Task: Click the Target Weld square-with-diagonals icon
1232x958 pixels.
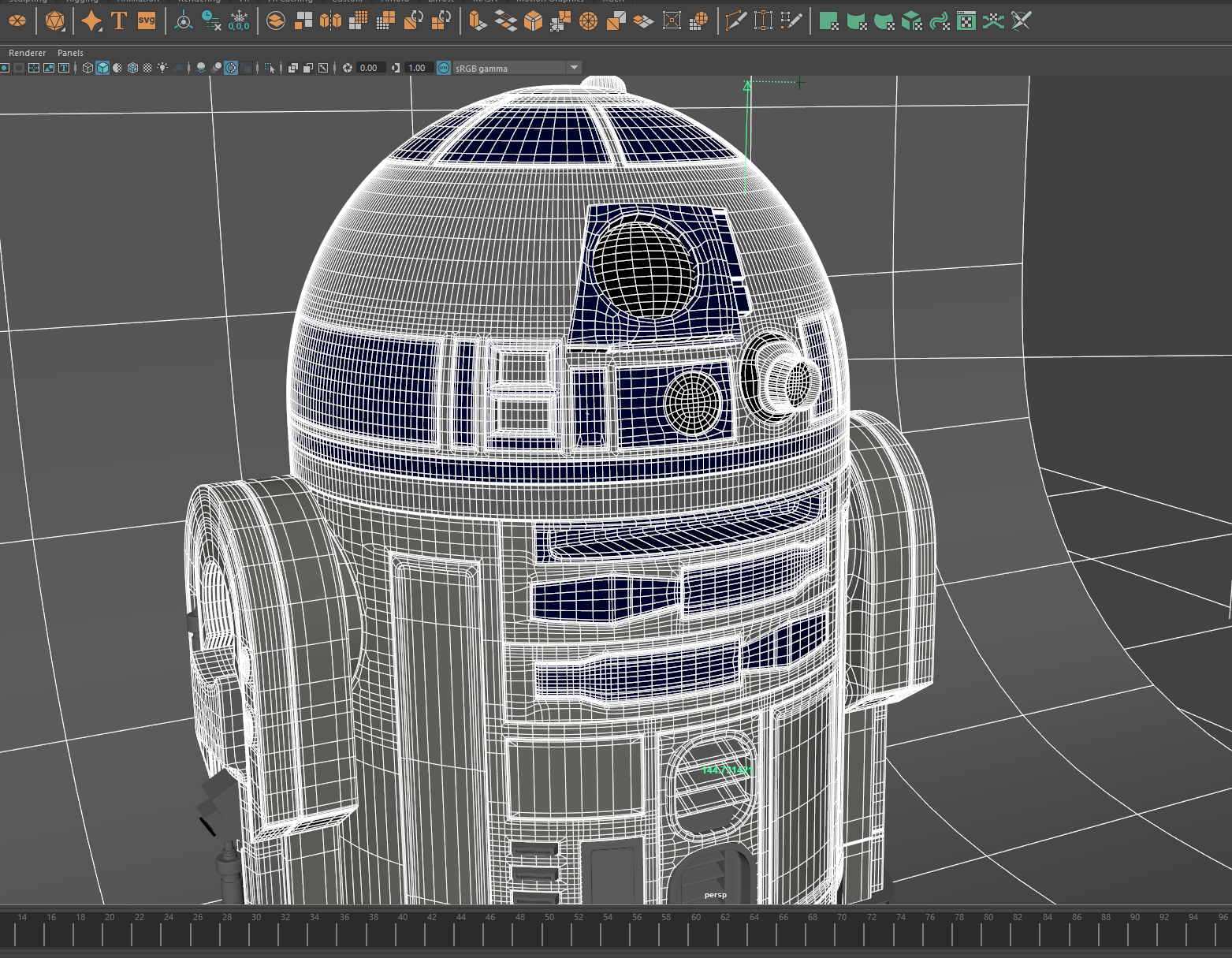Action: click(672, 21)
